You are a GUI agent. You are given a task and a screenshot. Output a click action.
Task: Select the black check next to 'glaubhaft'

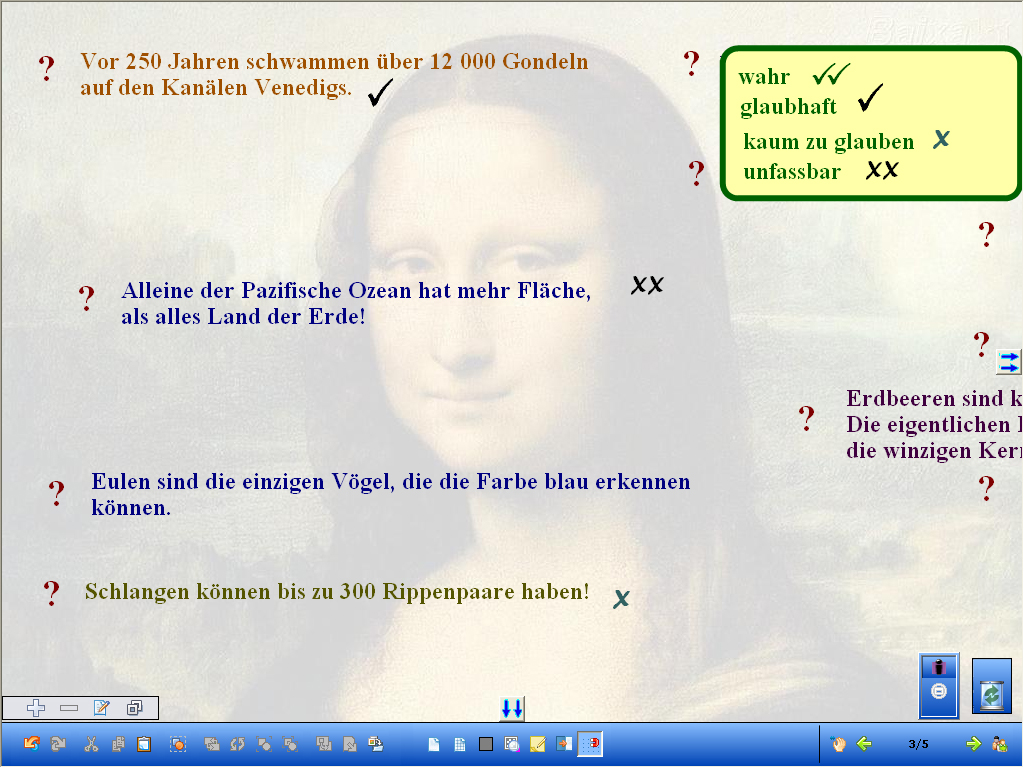point(871,97)
